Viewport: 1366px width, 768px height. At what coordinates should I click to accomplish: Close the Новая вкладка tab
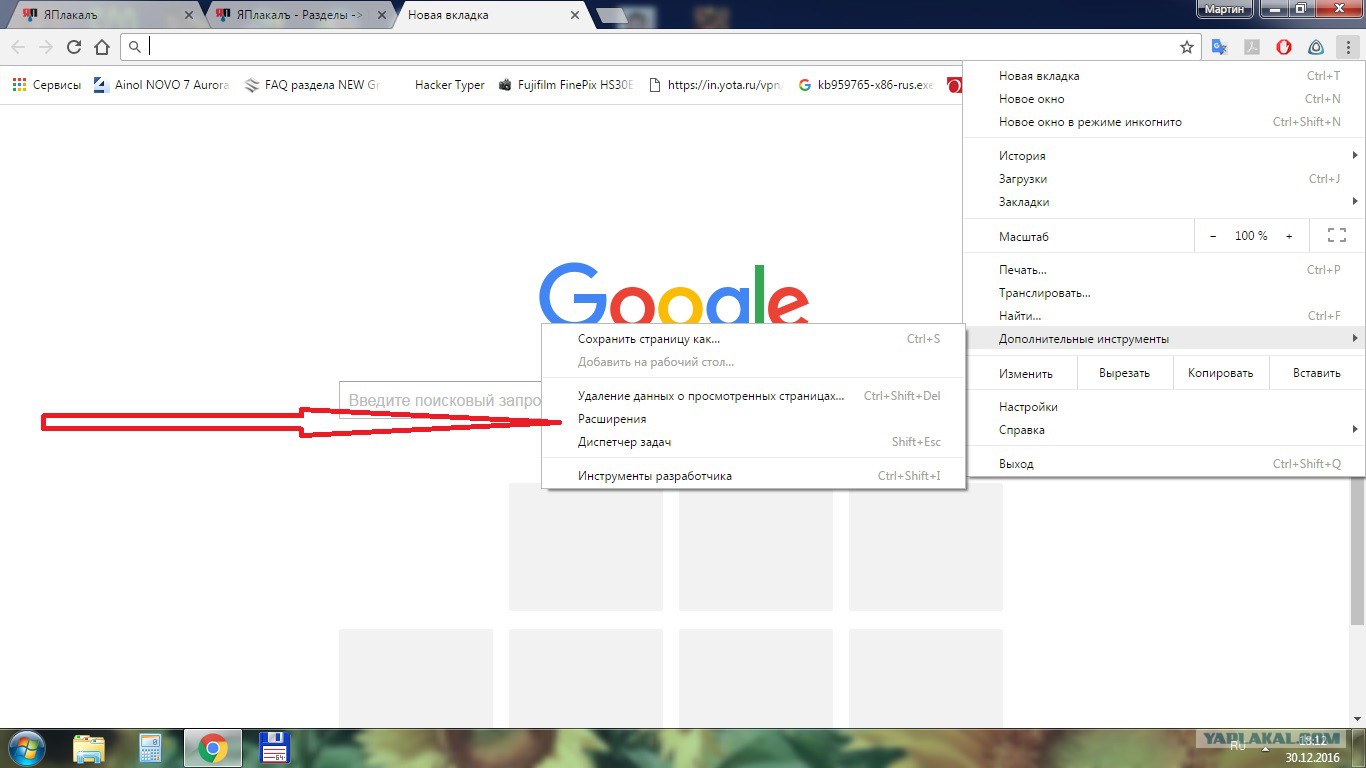574,16
